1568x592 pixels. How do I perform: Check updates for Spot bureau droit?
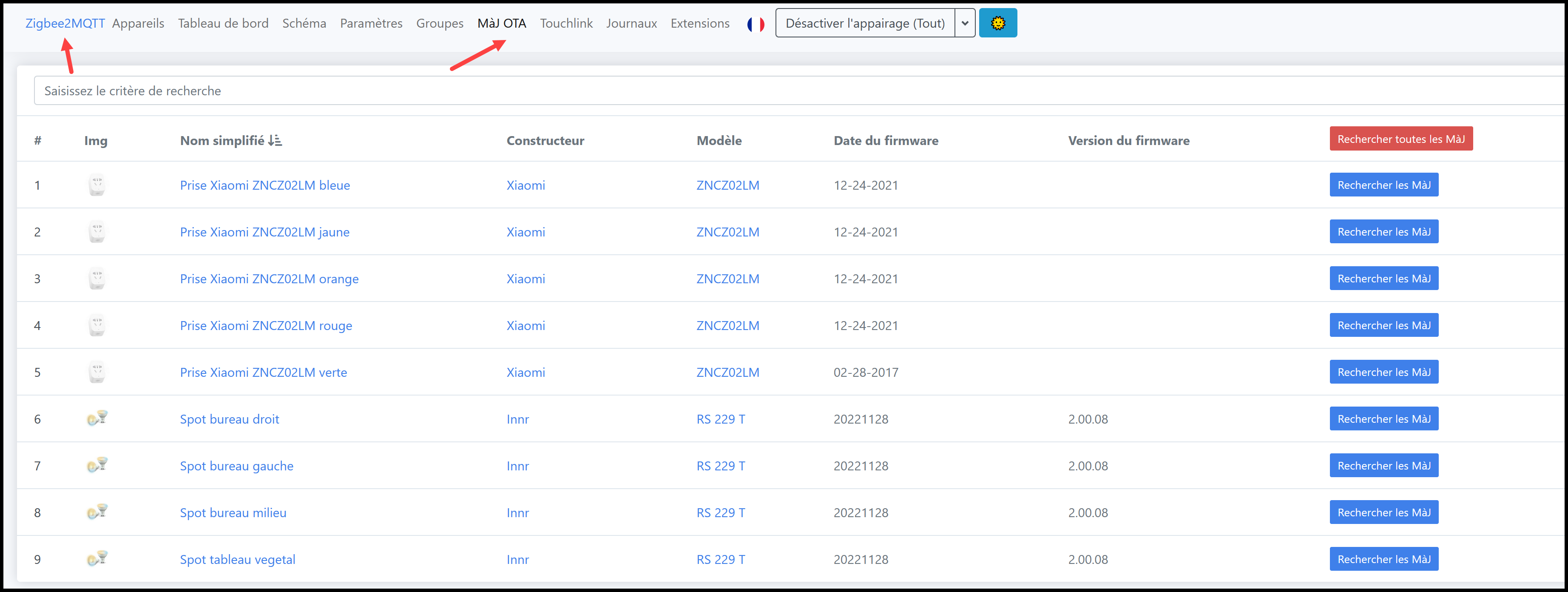(1383, 419)
